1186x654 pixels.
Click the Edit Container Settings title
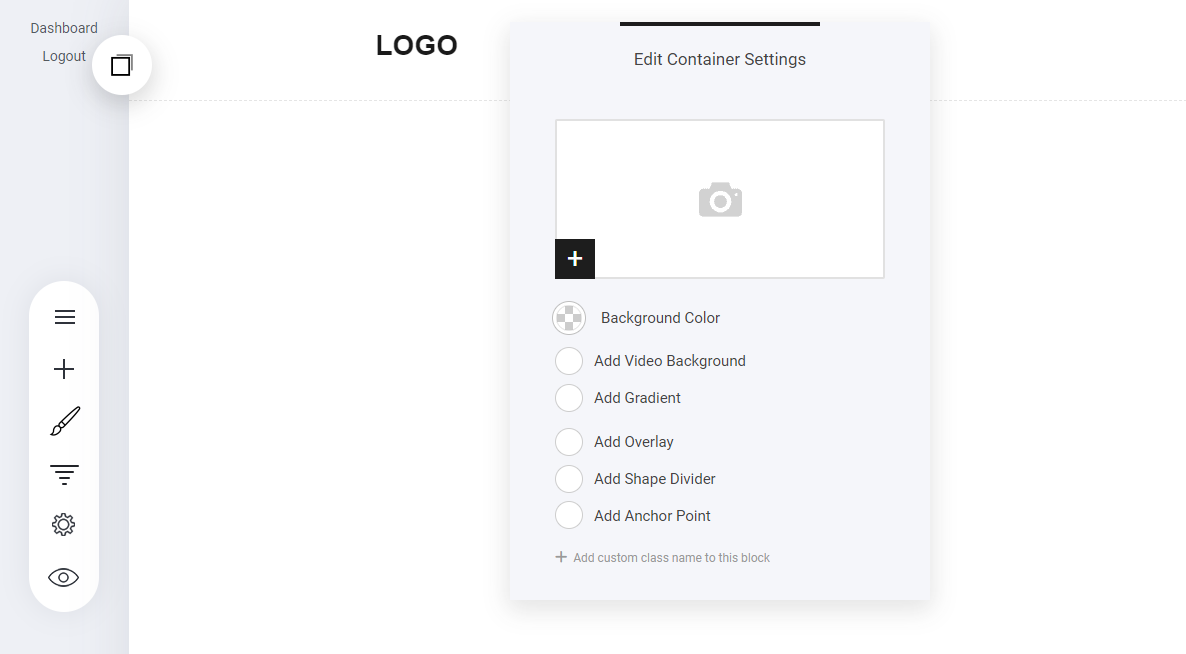point(720,59)
